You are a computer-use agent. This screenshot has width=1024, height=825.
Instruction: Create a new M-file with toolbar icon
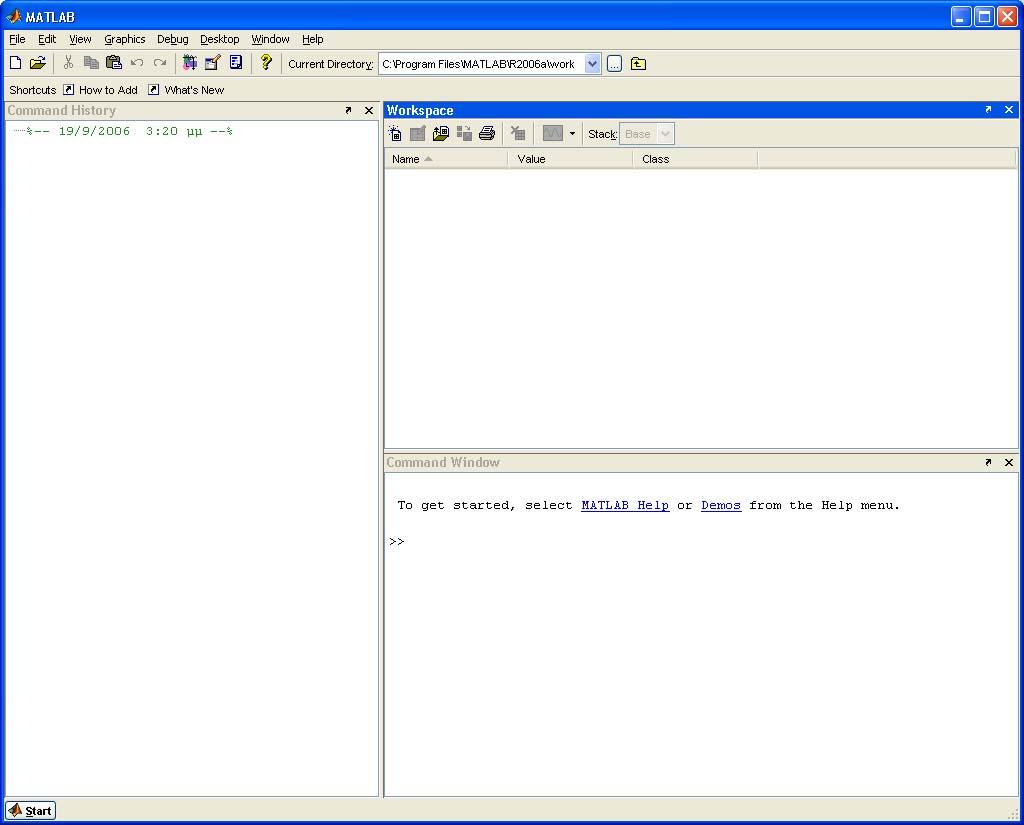tap(16, 63)
